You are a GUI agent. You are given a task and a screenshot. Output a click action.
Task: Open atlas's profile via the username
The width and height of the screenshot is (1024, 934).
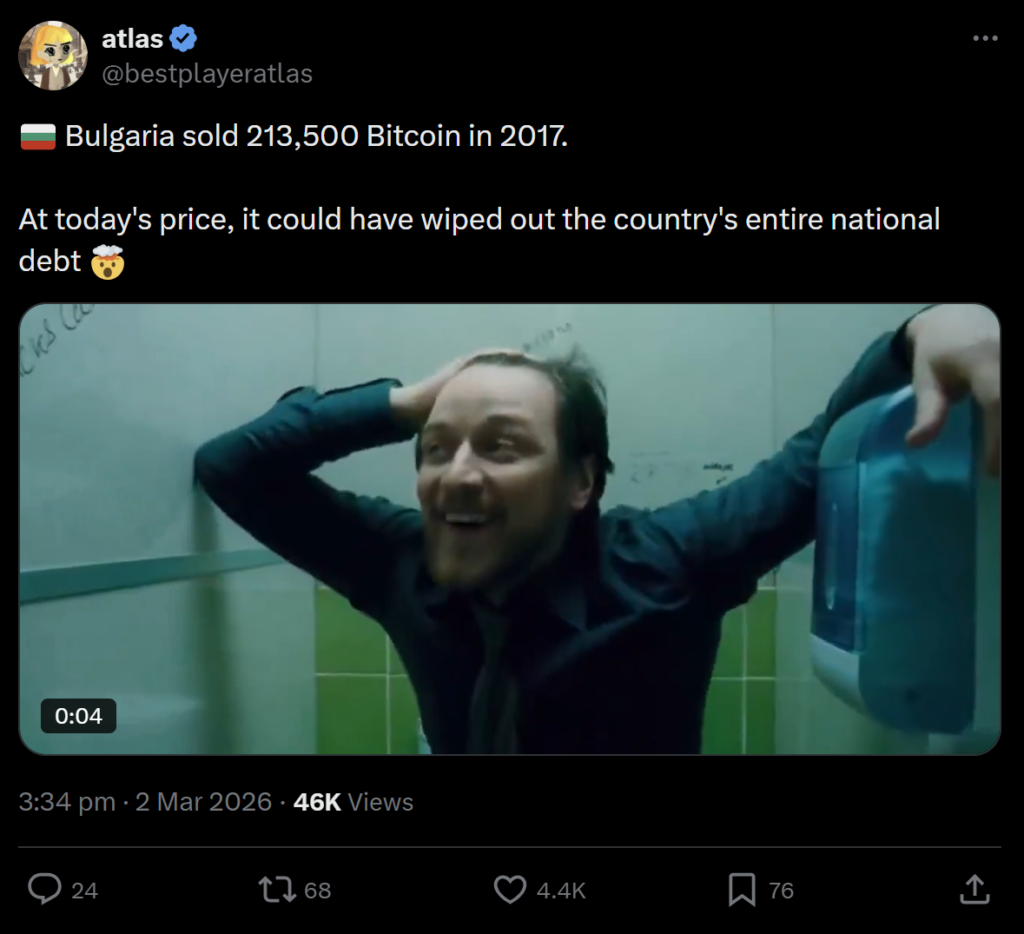coord(131,38)
